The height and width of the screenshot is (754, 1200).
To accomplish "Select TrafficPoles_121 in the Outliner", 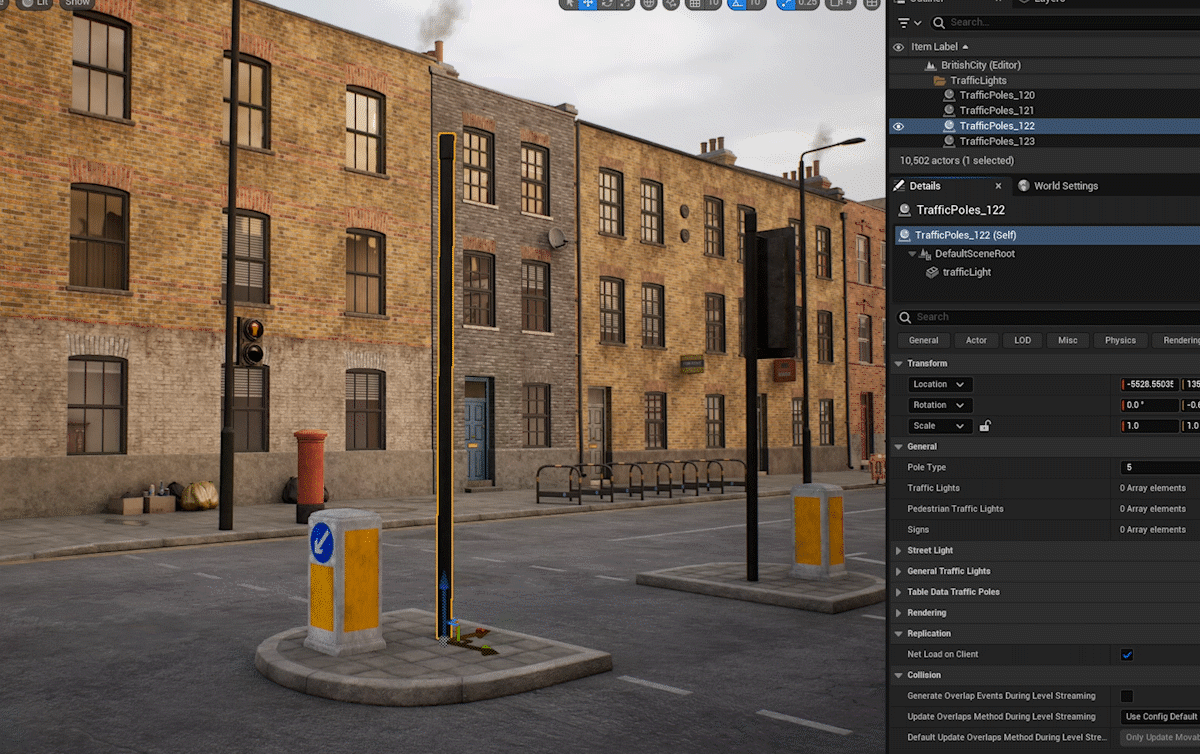I will tap(997, 110).
